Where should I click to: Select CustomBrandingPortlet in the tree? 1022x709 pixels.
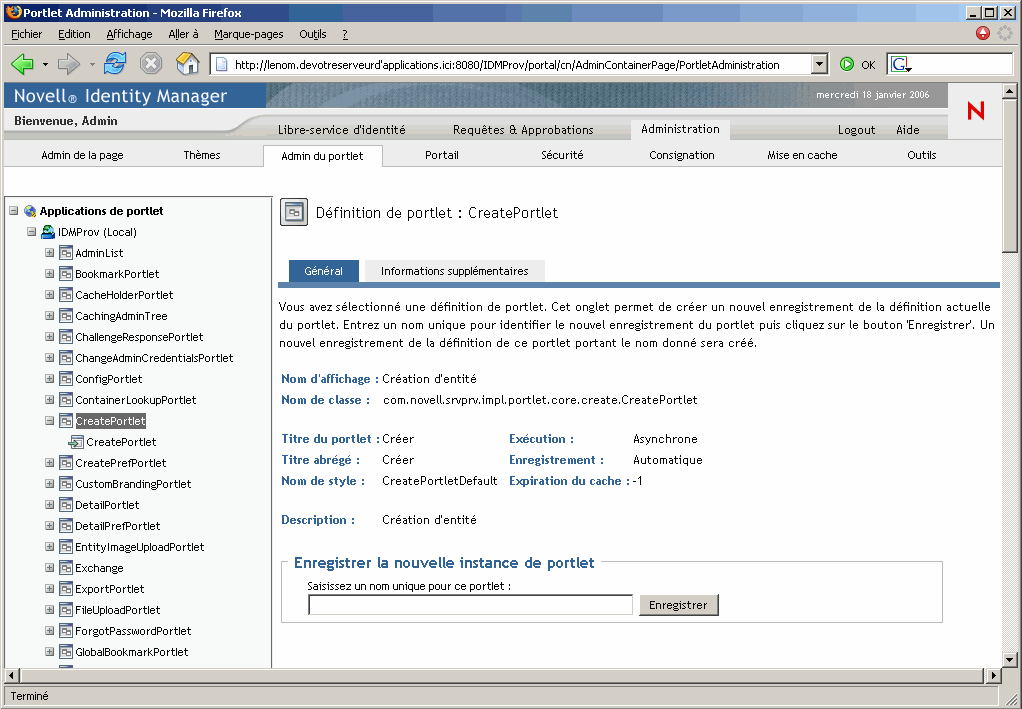[133, 484]
